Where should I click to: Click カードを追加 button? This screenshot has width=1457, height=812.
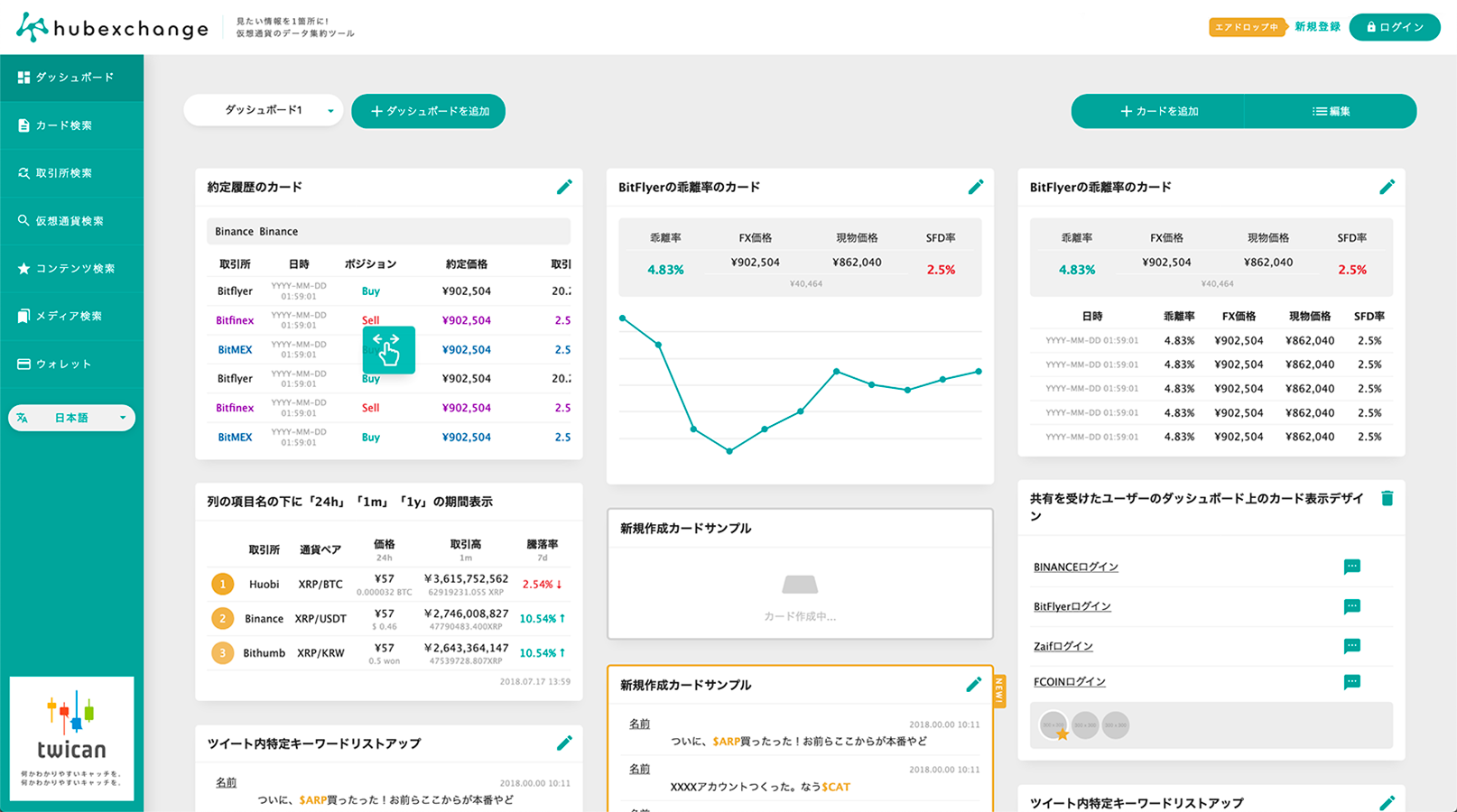(1158, 111)
